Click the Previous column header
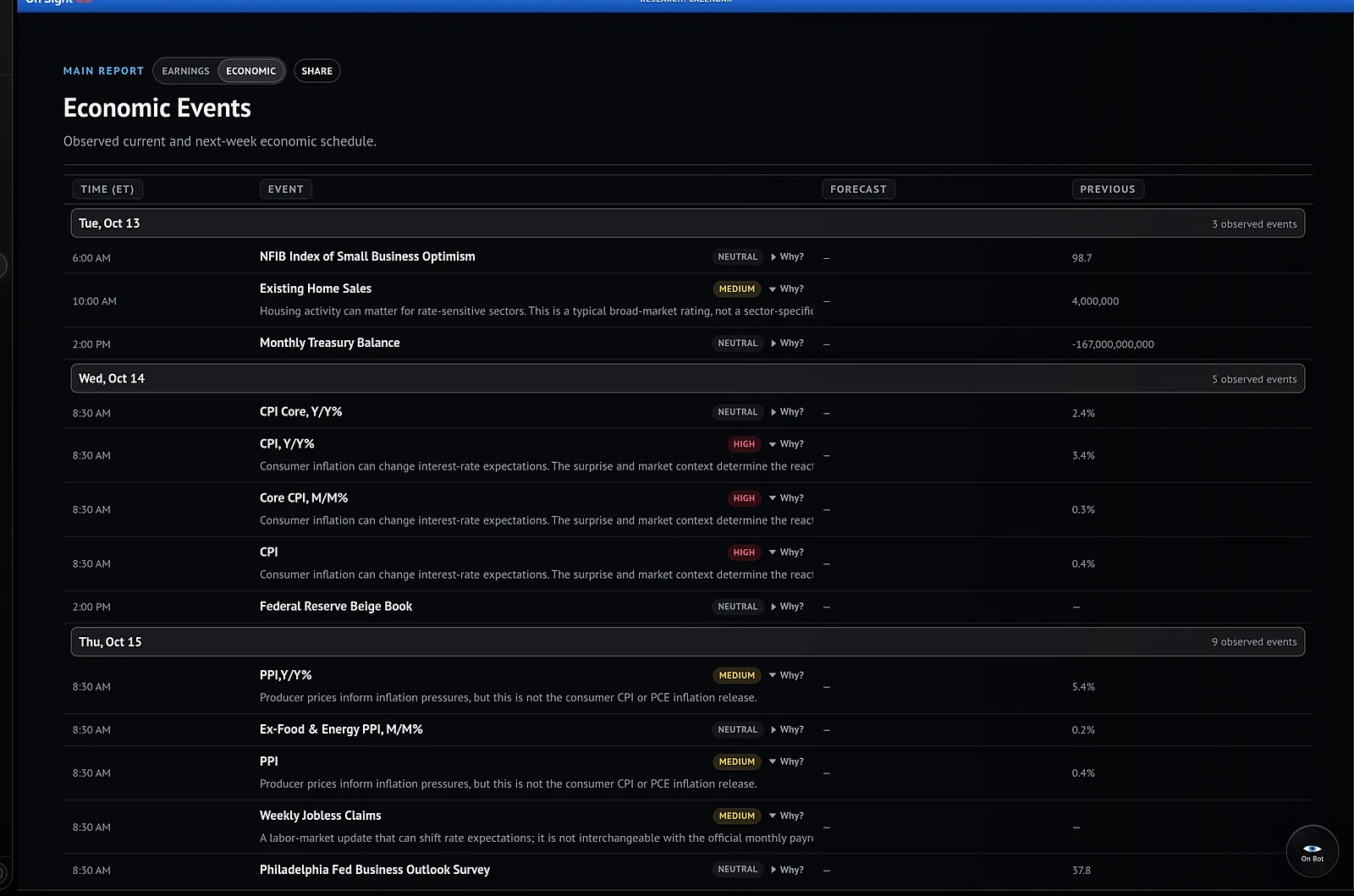This screenshot has height=896, width=1354. (x=1108, y=190)
